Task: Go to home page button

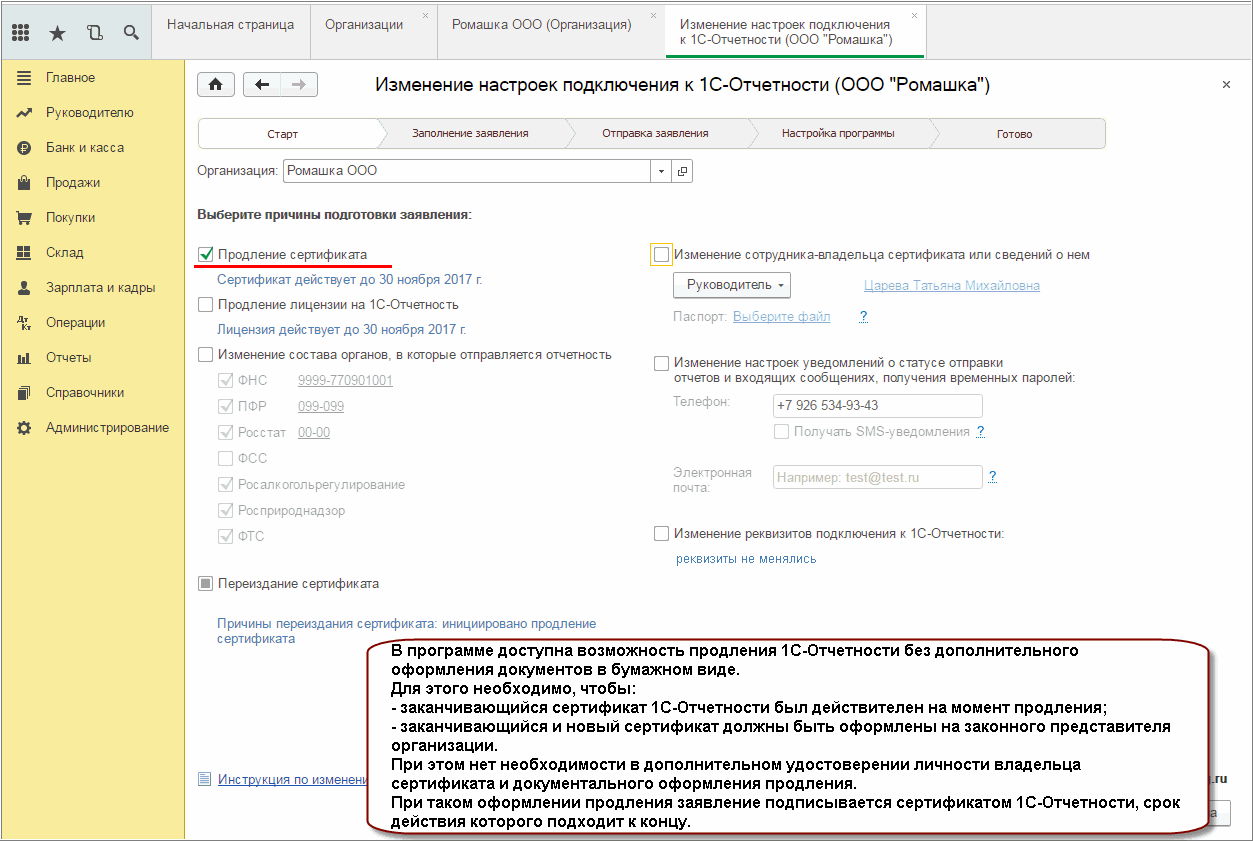Action: click(215, 85)
